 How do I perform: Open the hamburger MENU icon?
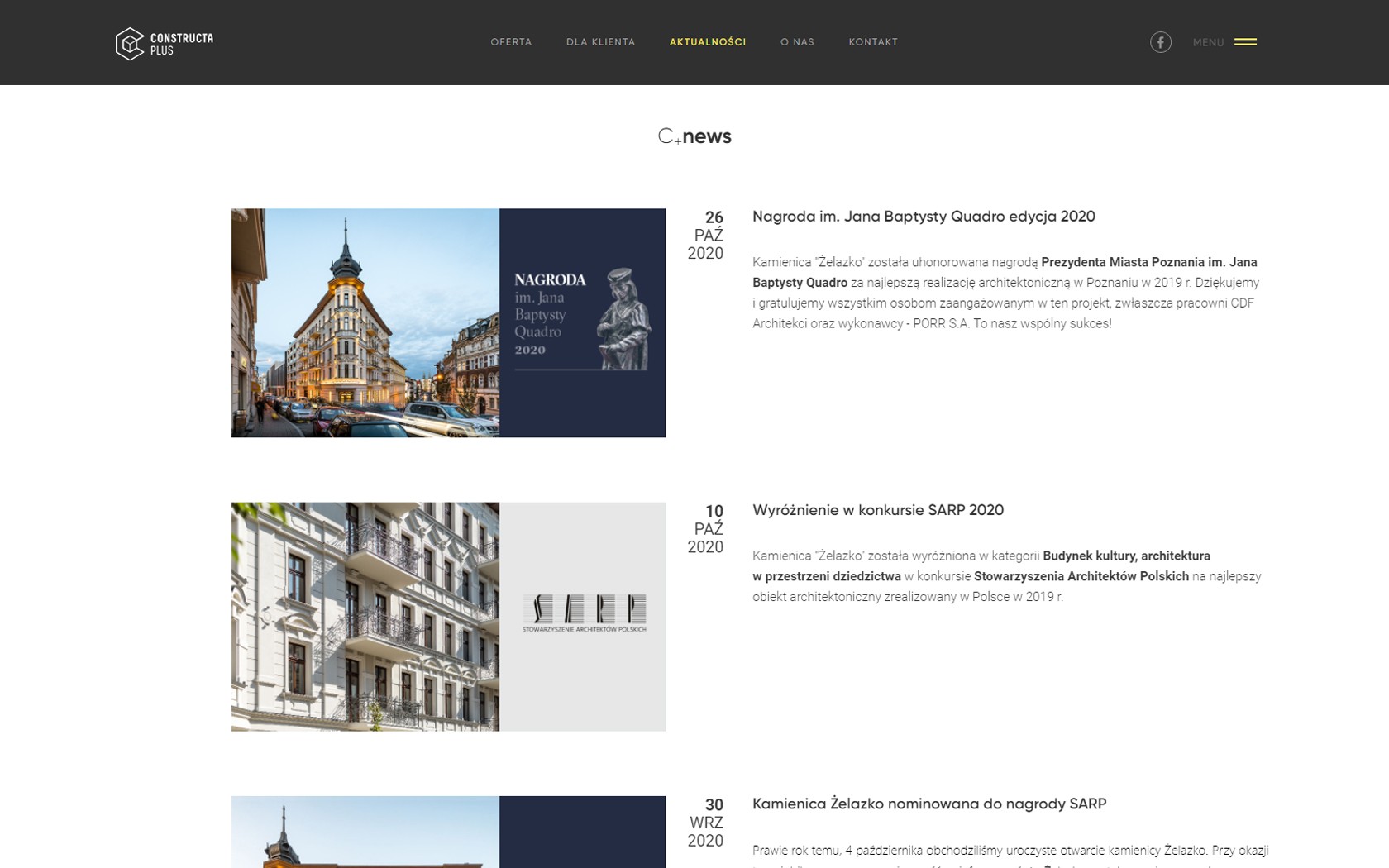[x=1244, y=42]
